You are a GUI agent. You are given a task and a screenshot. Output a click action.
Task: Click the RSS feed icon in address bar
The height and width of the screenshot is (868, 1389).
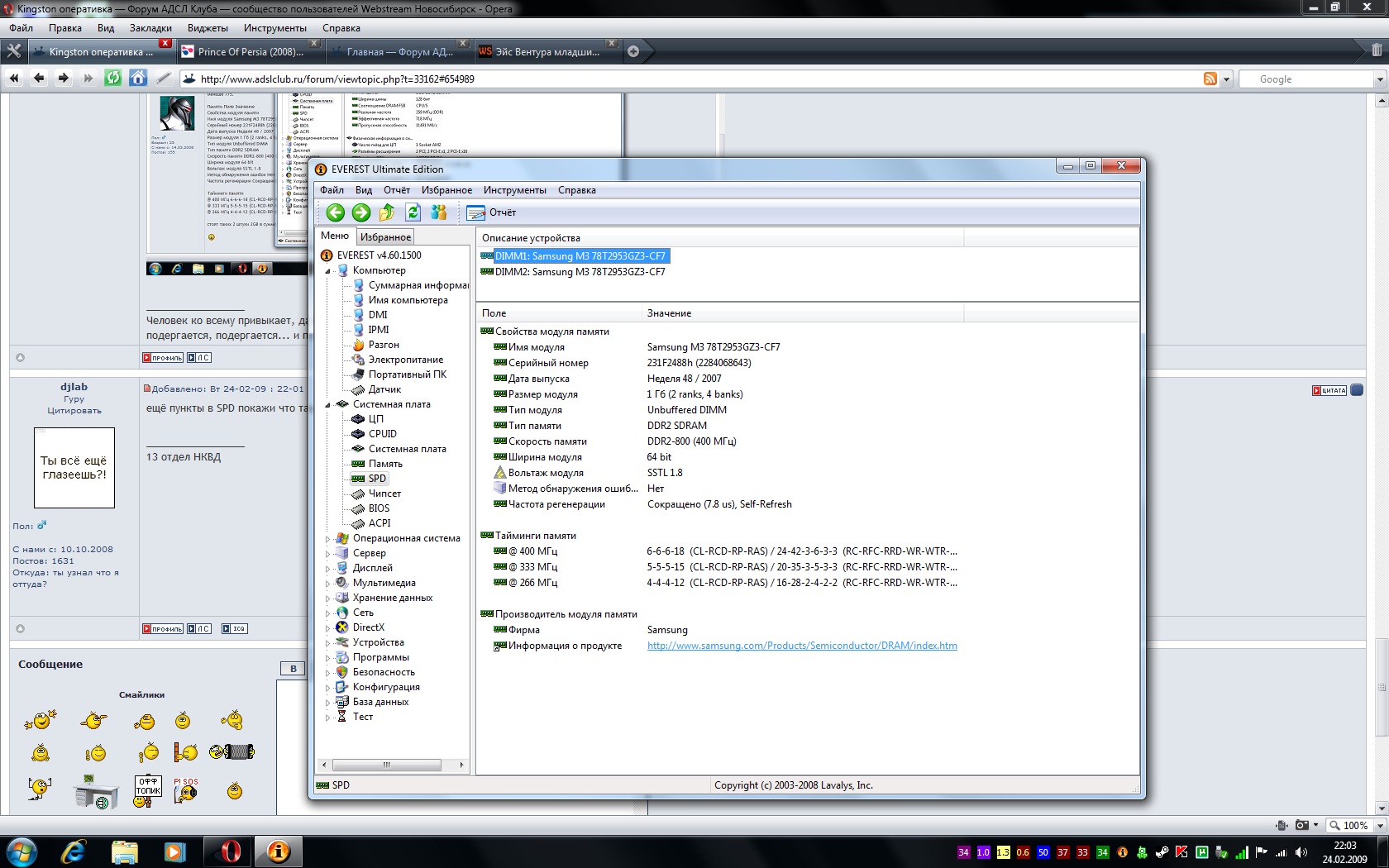pos(1210,79)
